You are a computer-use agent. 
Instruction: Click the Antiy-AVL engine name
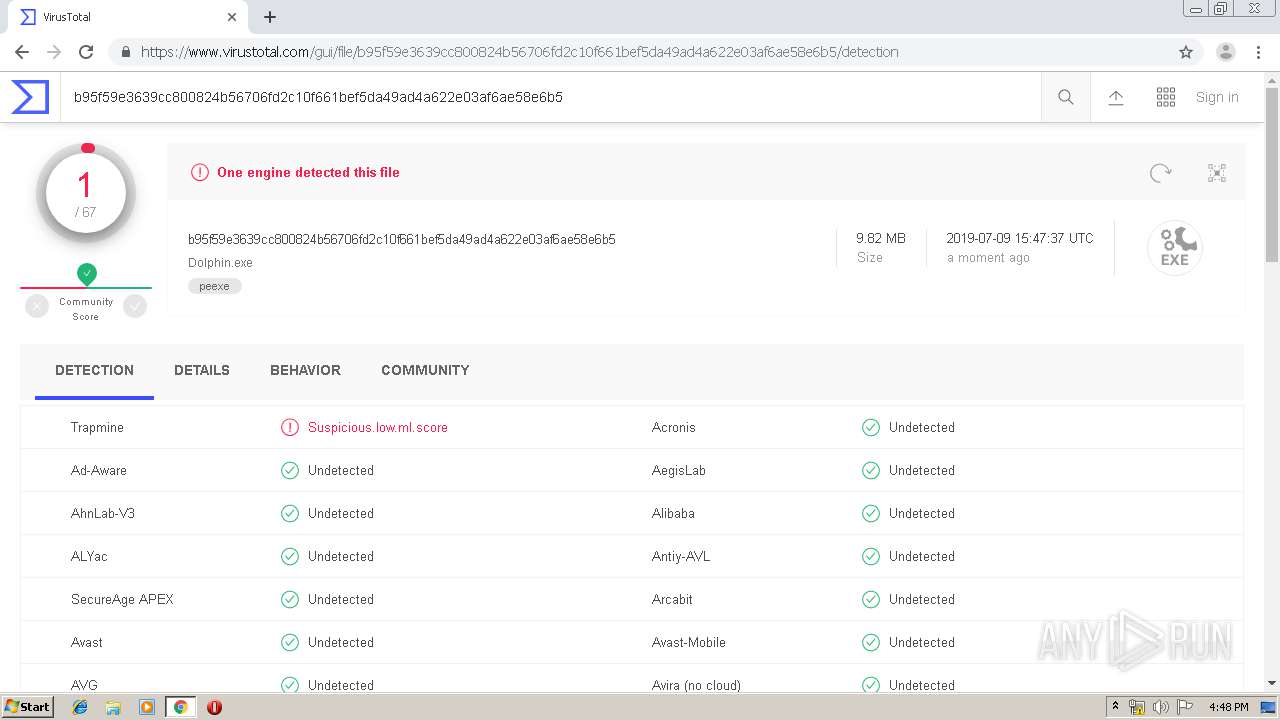pos(681,556)
